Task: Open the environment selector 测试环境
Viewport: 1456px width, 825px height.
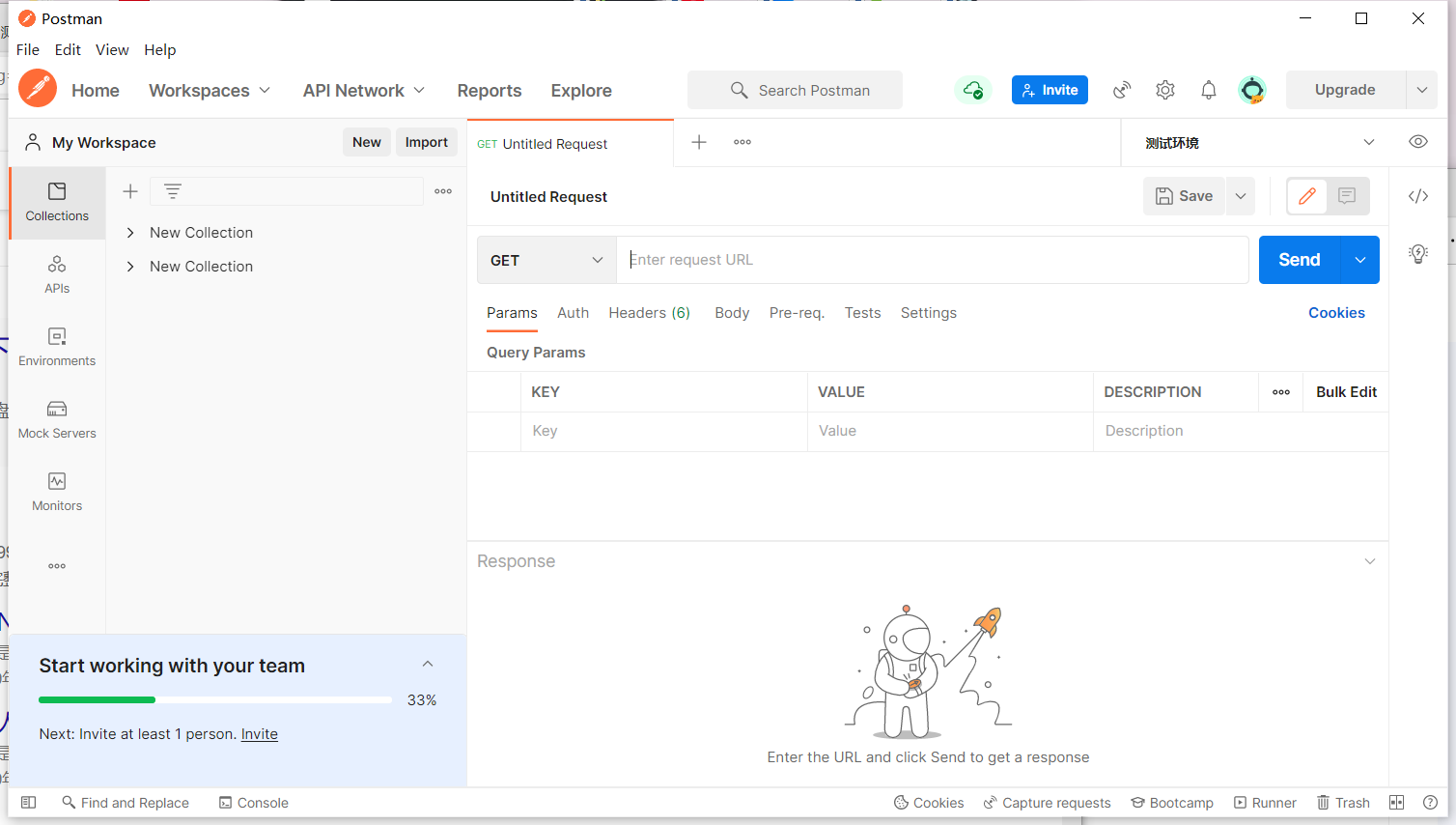Action: click(1259, 143)
